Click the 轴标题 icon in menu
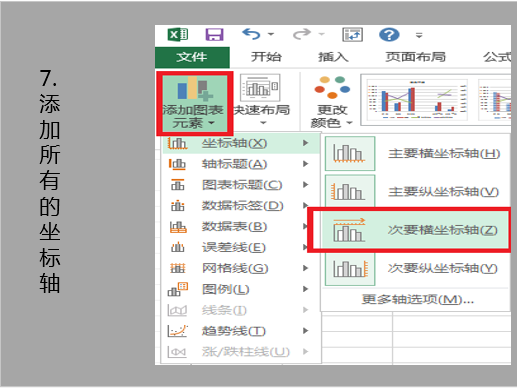The width and height of the screenshot is (517, 388). [x=177, y=164]
